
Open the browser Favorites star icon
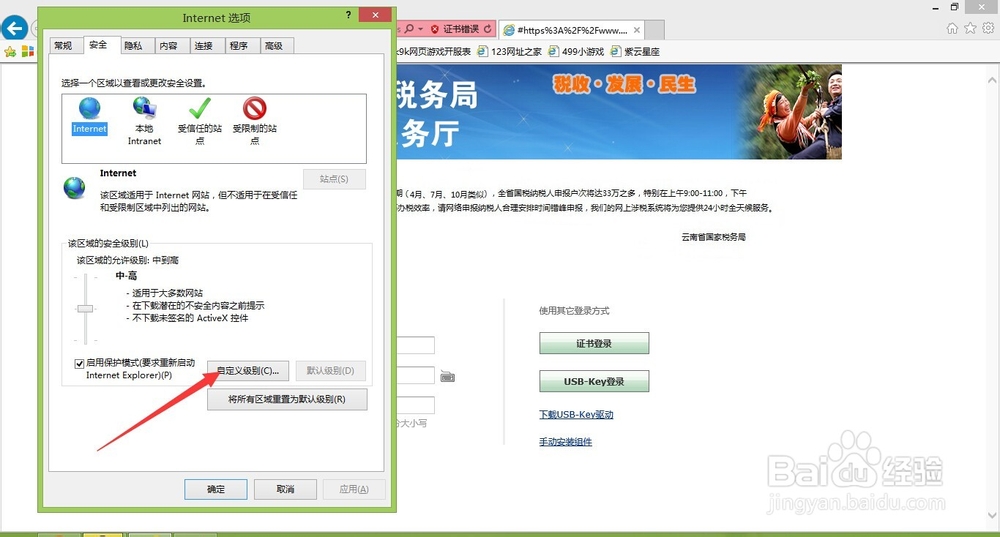coord(970,28)
